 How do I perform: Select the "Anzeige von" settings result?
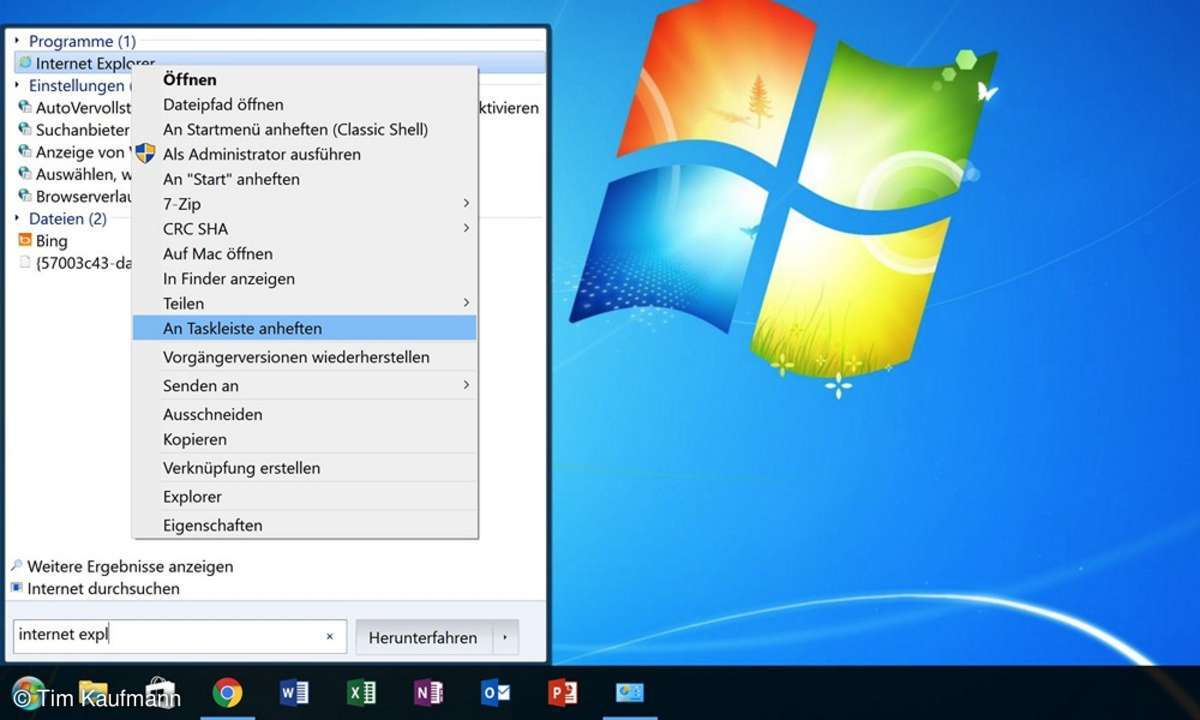coord(75,152)
